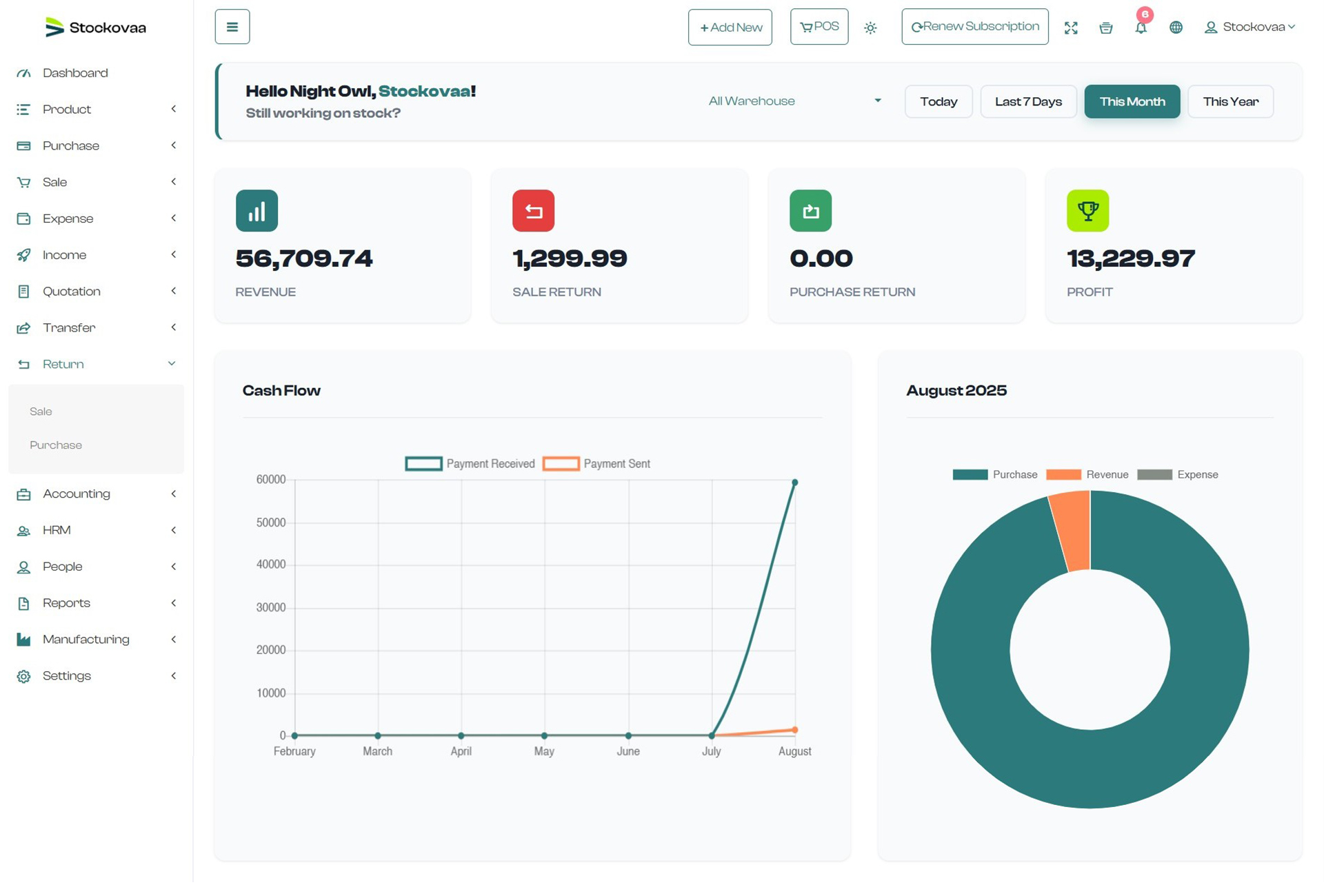Click the globe language icon
Viewport: 1324px width, 896px height.
(x=1176, y=28)
